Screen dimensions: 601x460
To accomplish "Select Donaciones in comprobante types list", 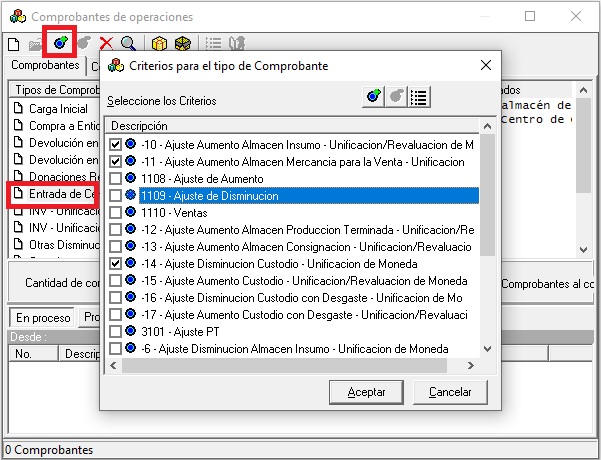I will tap(64, 177).
